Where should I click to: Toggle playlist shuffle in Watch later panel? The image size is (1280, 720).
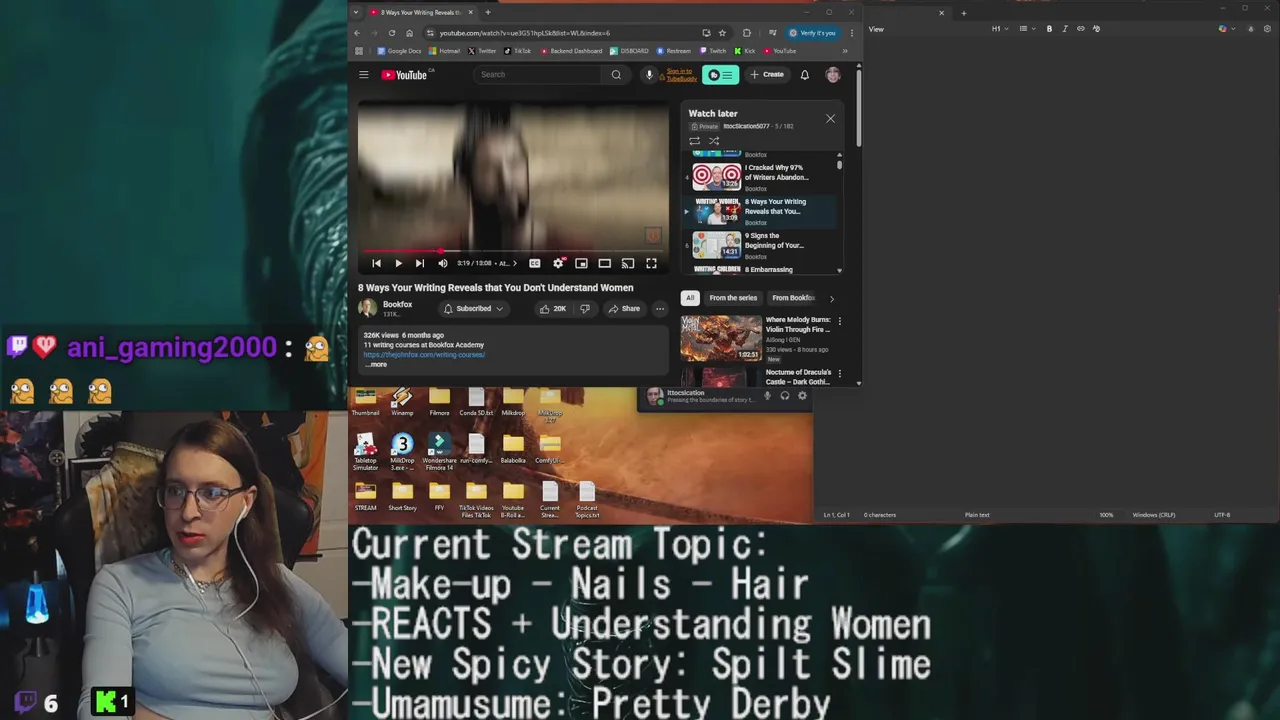[x=714, y=141]
